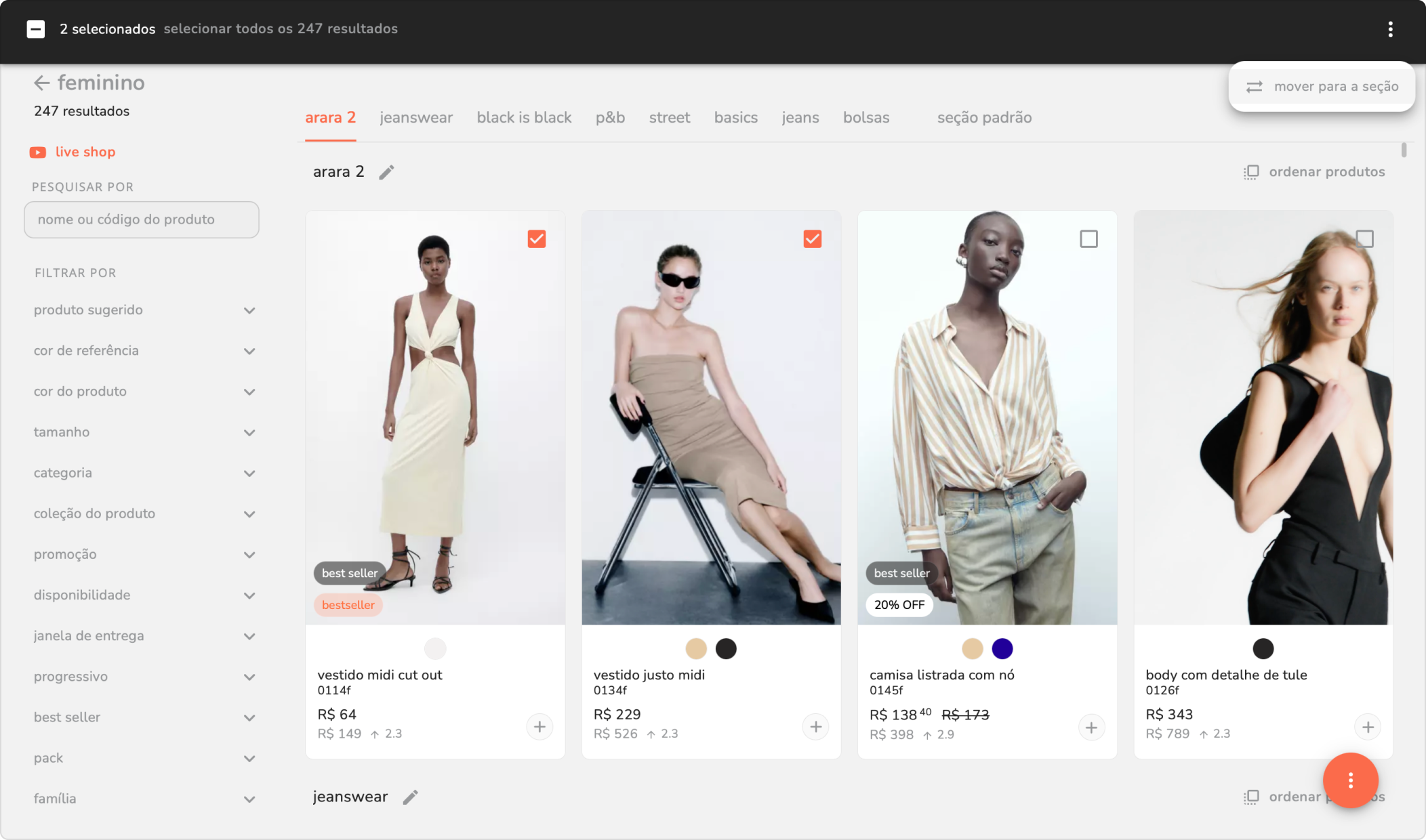Click plus icon on camisa listrada com nó
1426x840 pixels.
1091,728
